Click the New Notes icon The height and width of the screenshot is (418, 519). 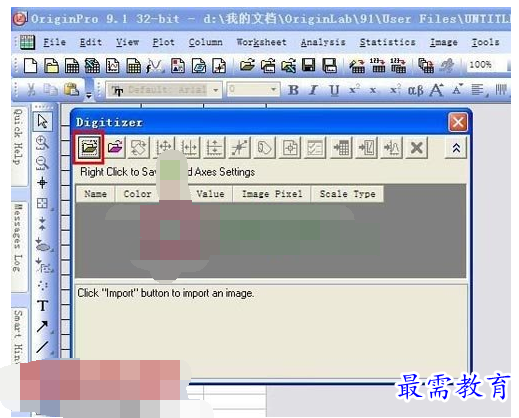199,65
